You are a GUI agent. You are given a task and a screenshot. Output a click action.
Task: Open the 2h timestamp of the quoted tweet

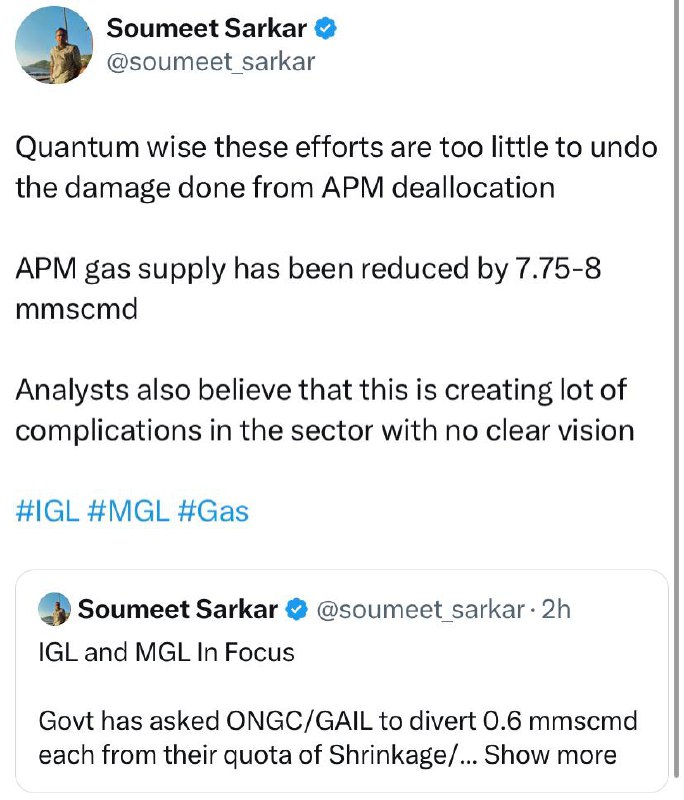click(x=556, y=609)
